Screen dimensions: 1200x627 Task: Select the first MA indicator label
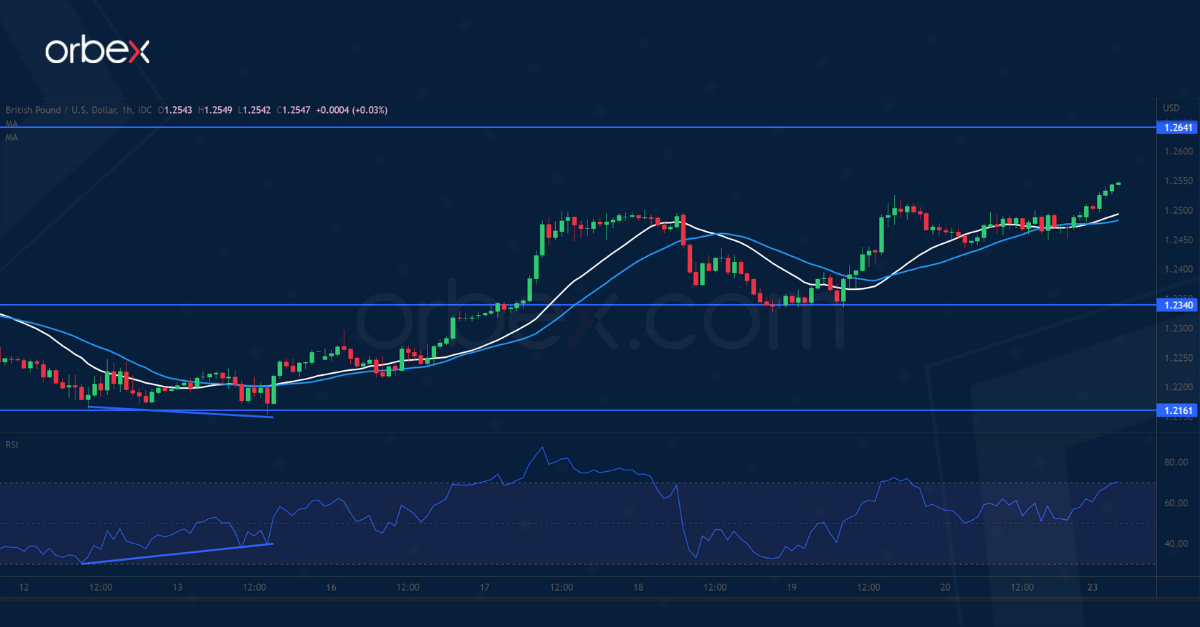pyautogui.click(x=11, y=123)
